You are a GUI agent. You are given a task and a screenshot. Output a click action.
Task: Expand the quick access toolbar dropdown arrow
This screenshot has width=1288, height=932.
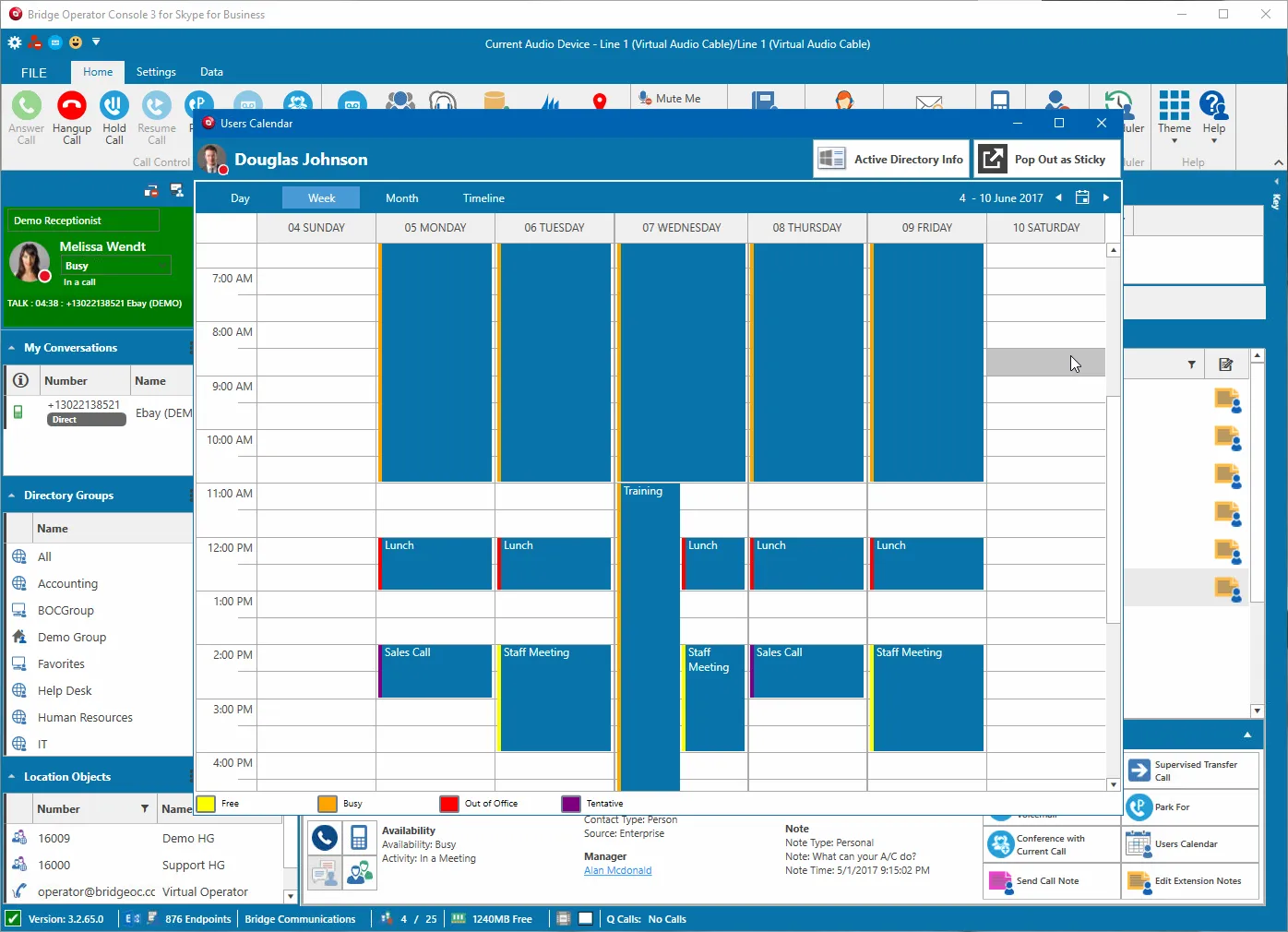coord(96,42)
